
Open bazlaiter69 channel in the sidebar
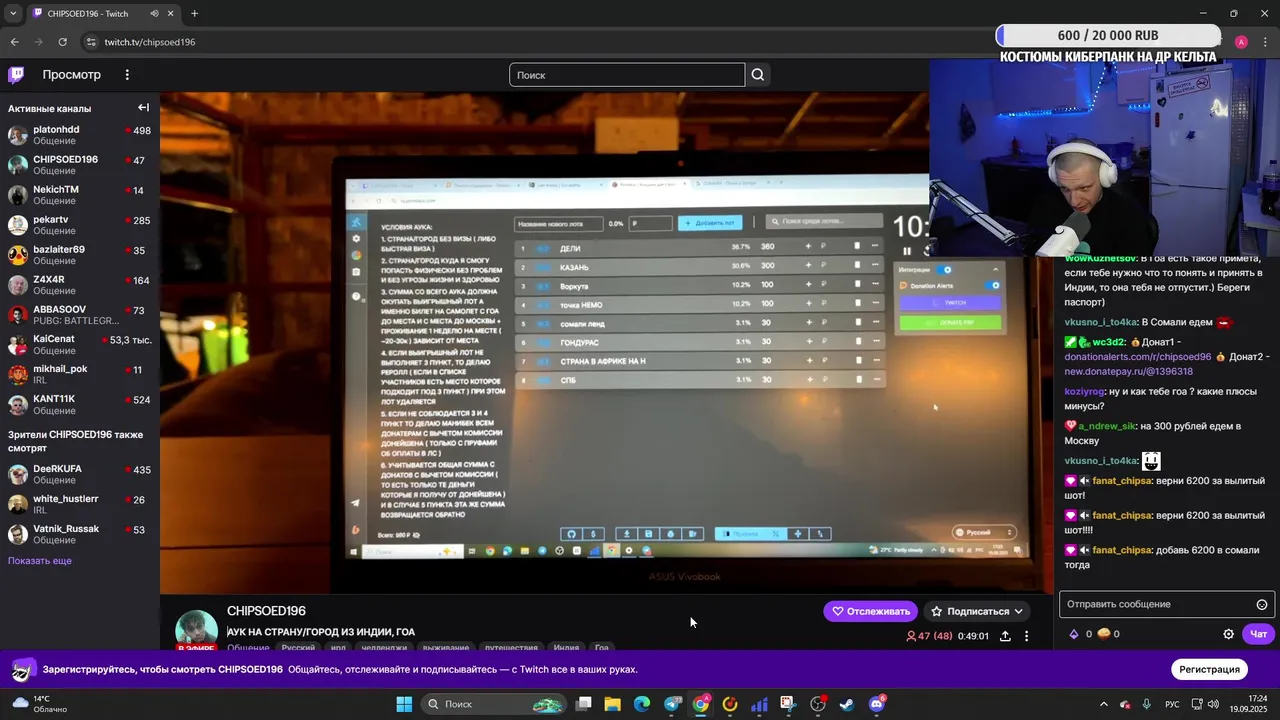click(79, 255)
